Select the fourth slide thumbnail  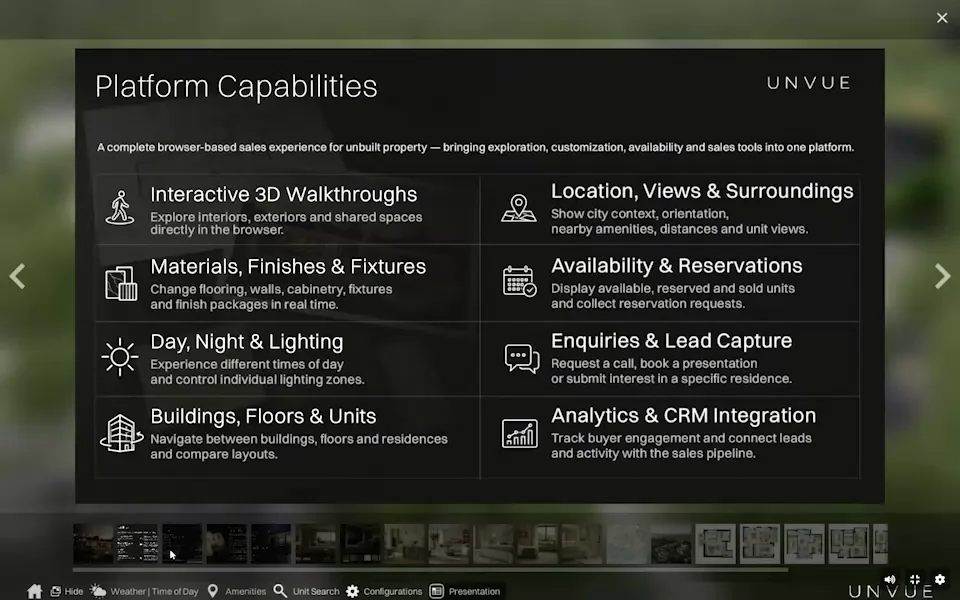pos(227,544)
